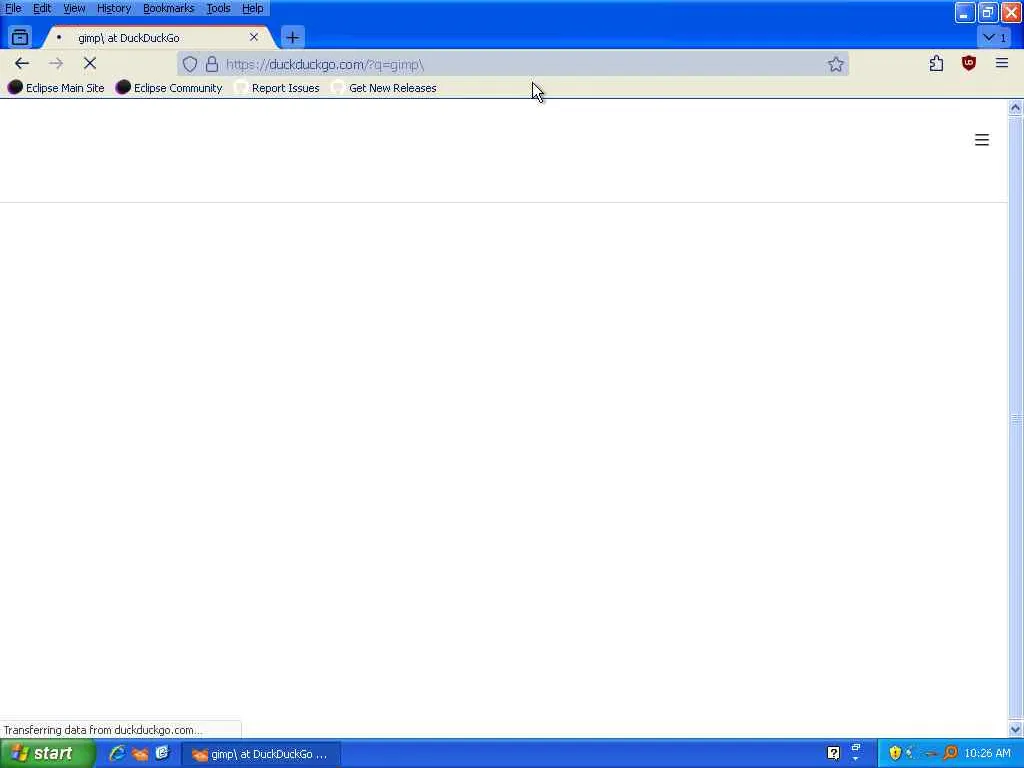Screen dimensions: 1024x768
Task: Click the padlock site security icon
Action: point(212,64)
